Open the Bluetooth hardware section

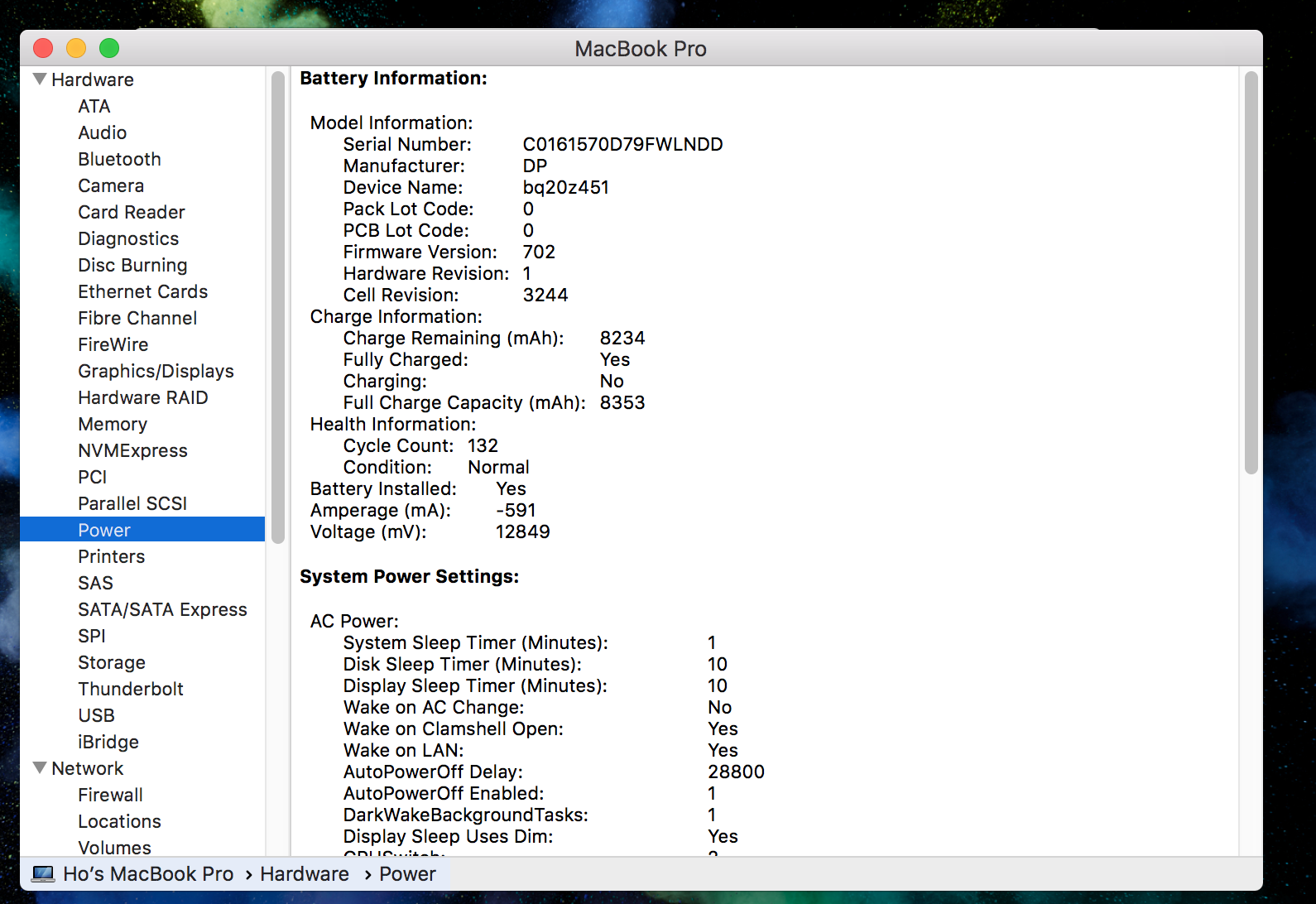coord(120,159)
